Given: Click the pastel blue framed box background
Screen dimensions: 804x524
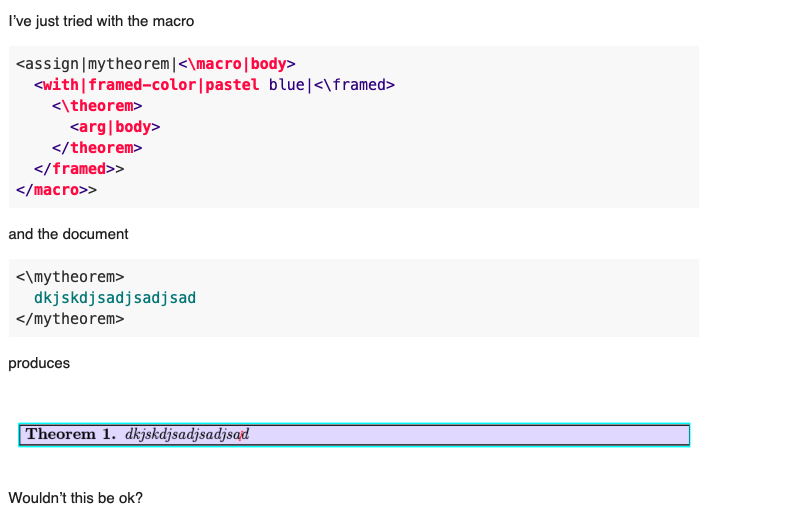Looking at the screenshot, I should pos(461,435).
